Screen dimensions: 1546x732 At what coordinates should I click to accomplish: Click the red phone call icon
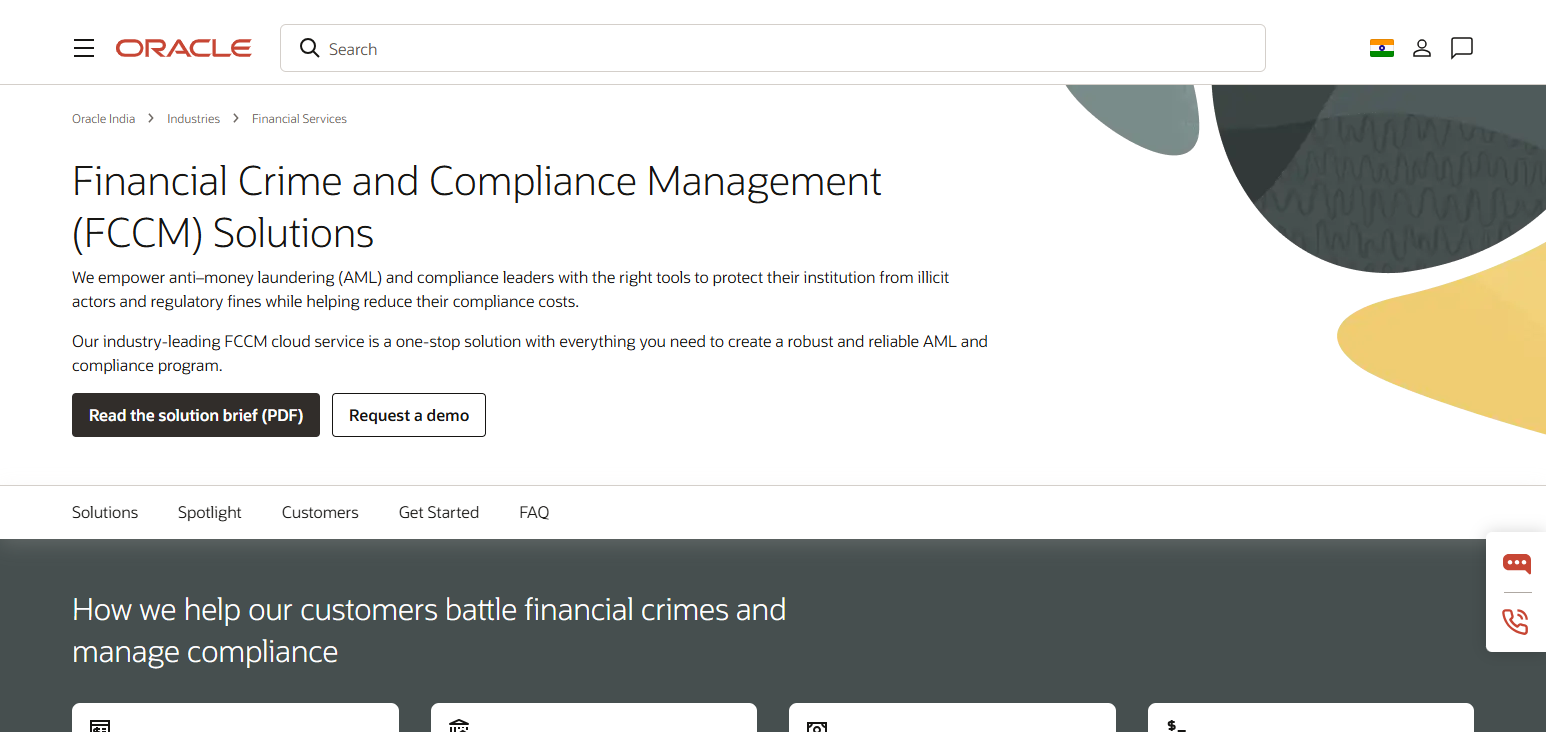click(x=1516, y=621)
